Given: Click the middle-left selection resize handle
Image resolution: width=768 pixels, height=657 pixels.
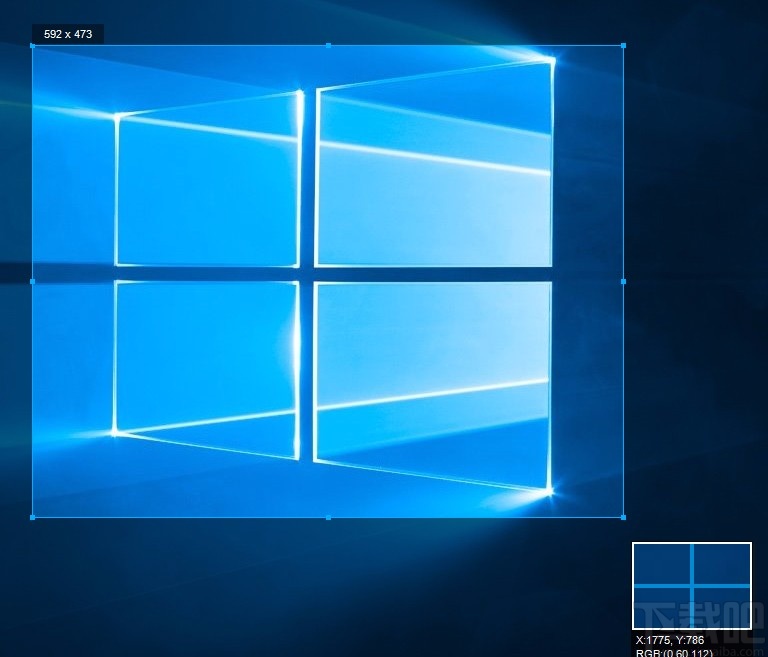Looking at the screenshot, I should pos(32,282).
